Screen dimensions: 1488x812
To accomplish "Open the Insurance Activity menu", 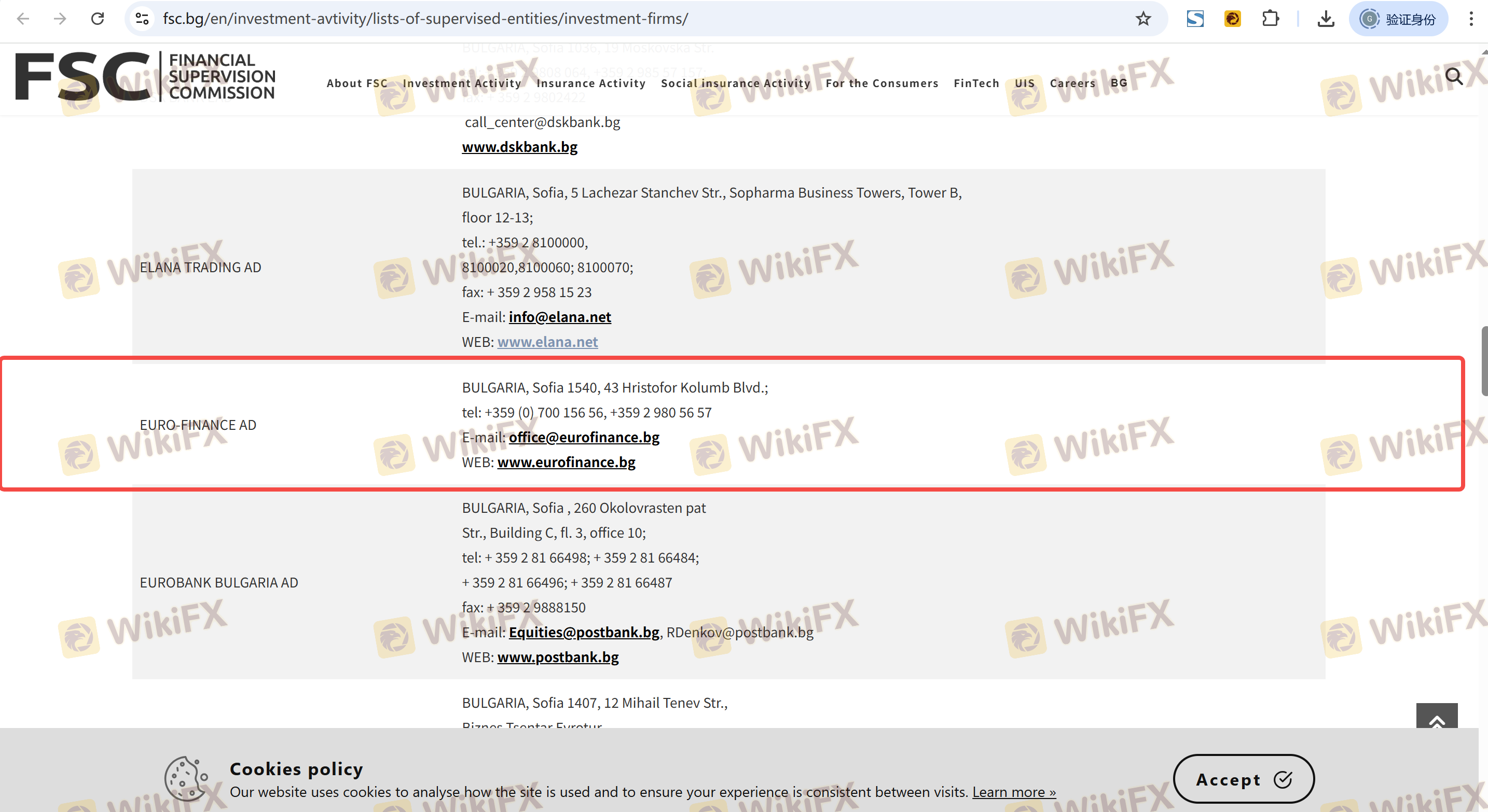I will [590, 83].
